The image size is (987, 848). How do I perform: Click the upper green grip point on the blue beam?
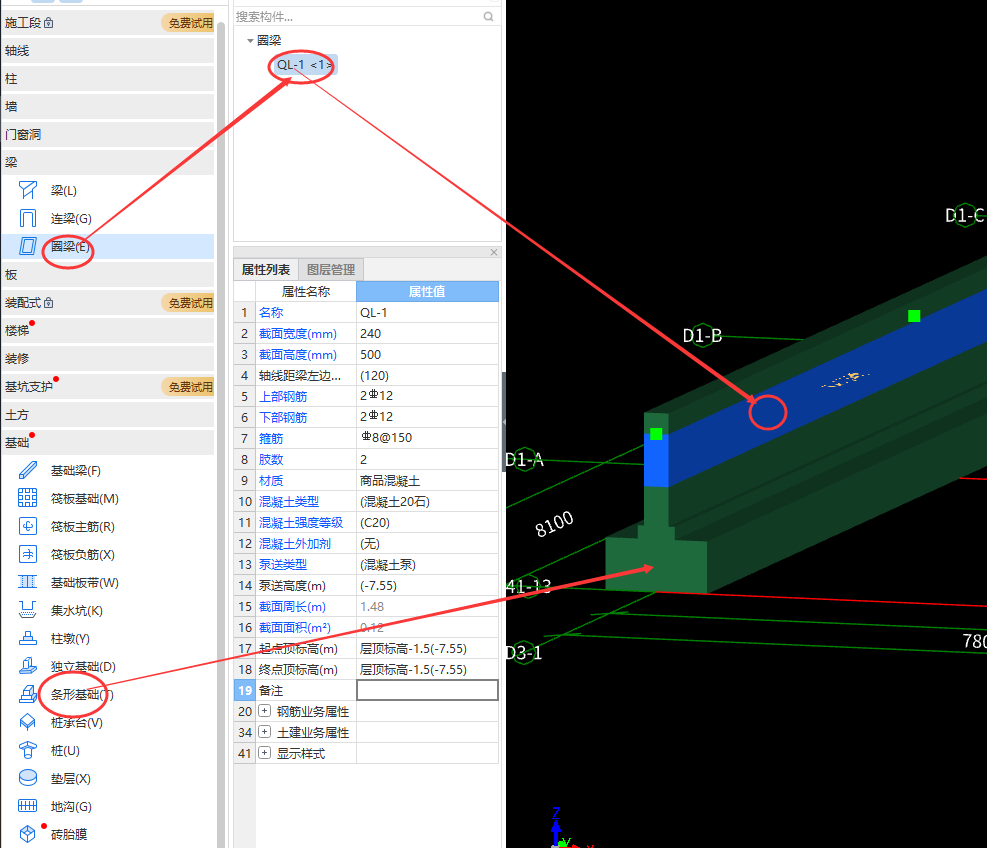tap(914, 316)
